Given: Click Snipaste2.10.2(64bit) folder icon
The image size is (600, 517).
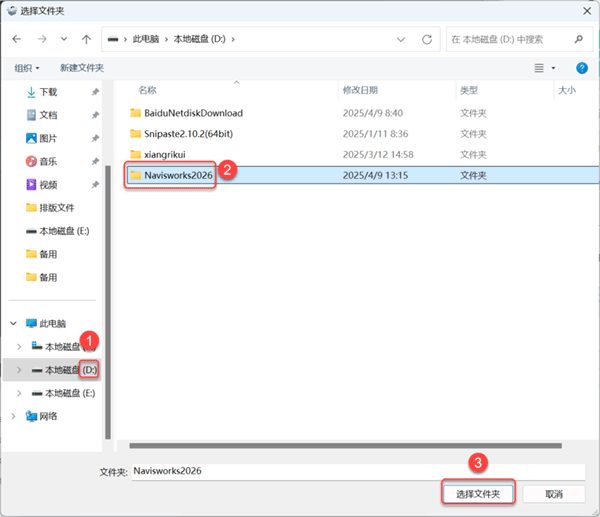Looking at the screenshot, I should coord(135,134).
